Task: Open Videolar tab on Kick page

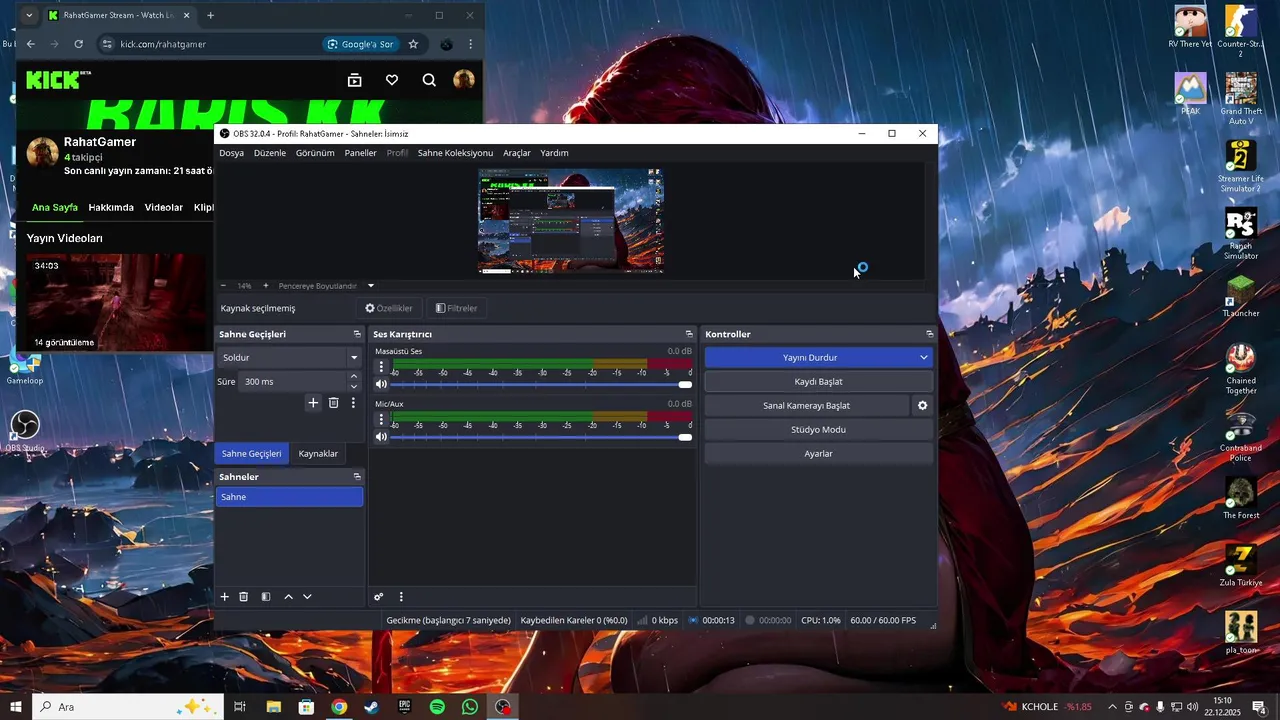Action: tap(164, 208)
